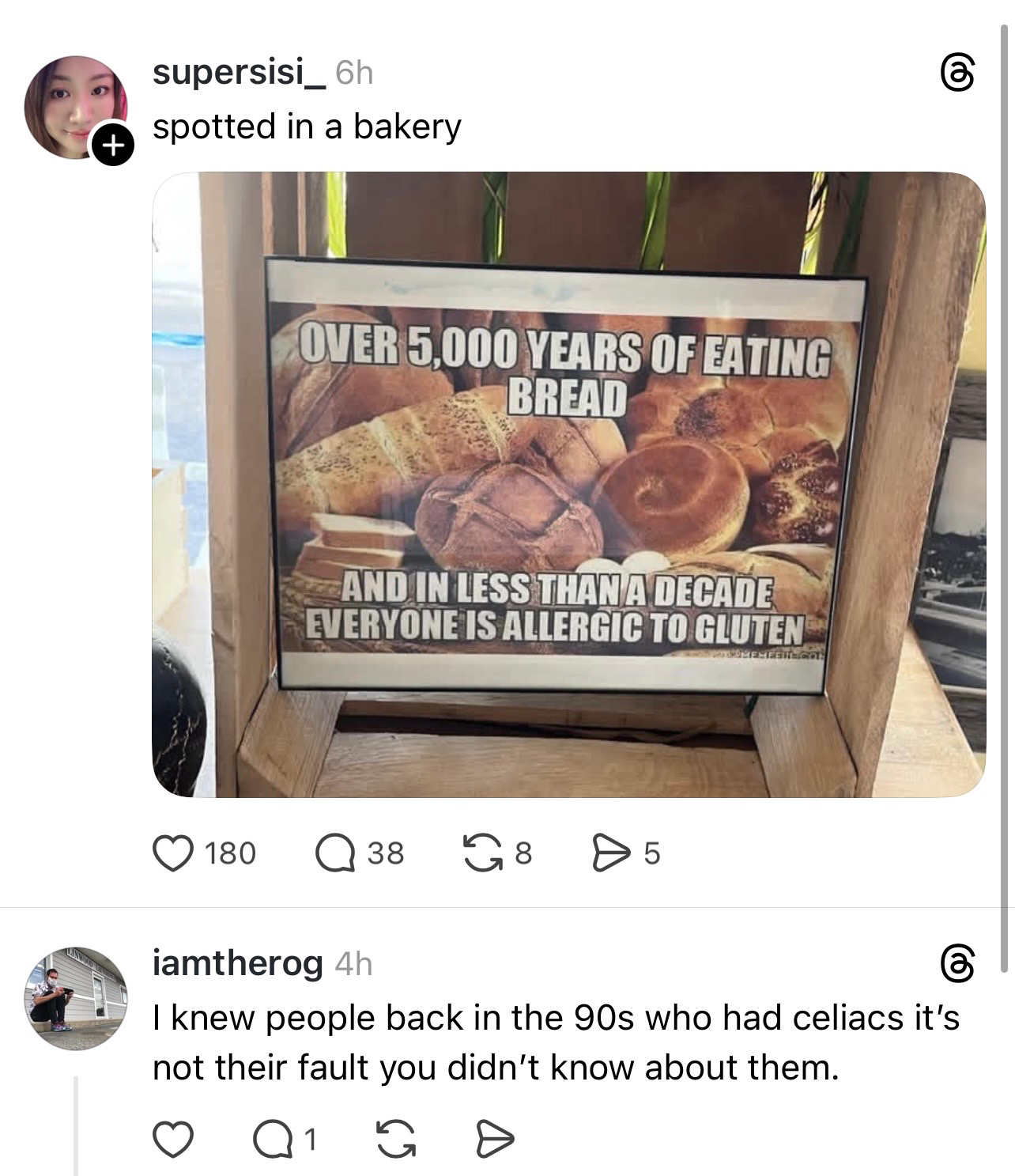Like iamtherog's celiac reply

pyautogui.click(x=172, y=1140)
